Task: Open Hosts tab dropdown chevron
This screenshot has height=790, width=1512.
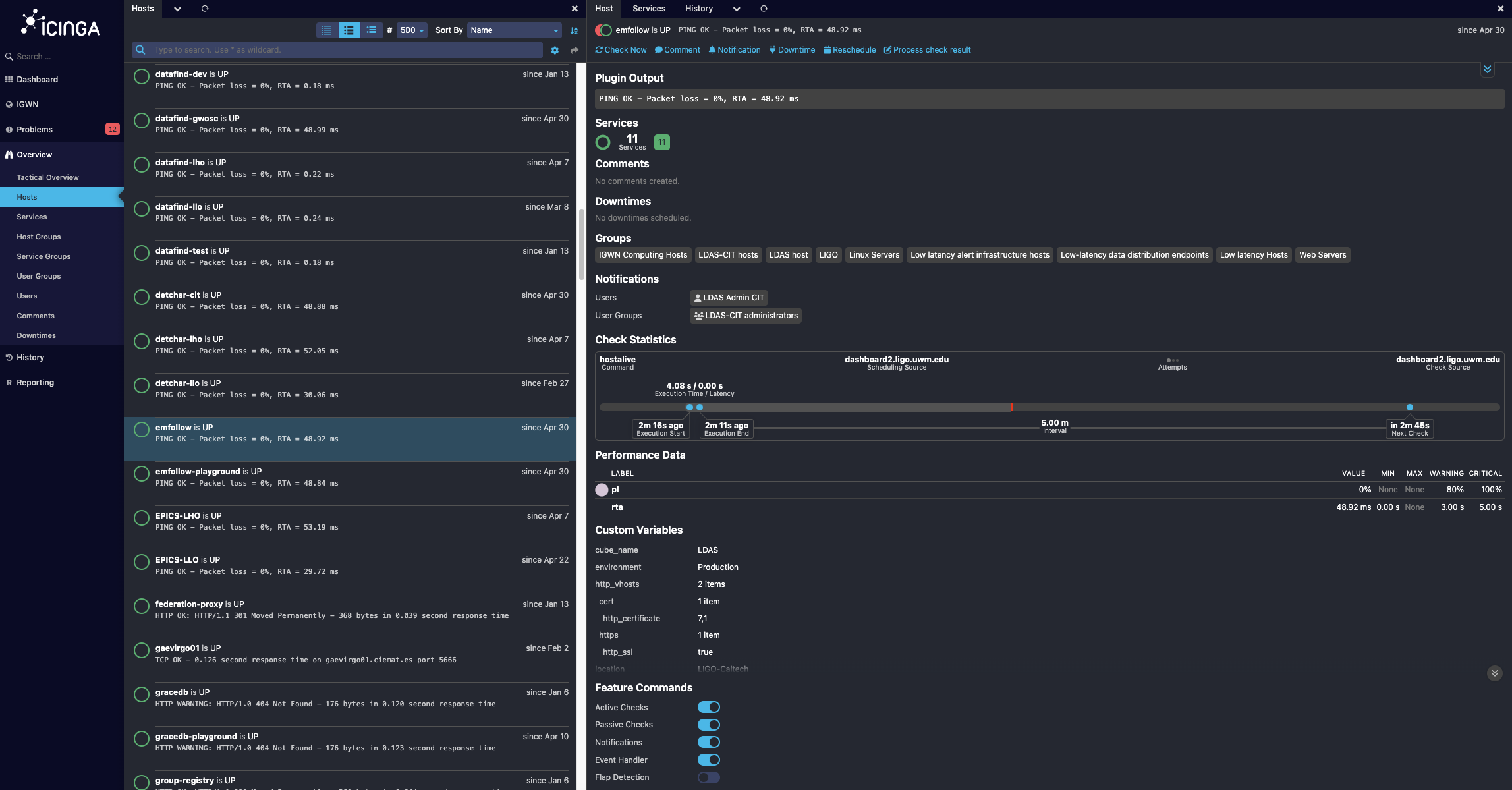Action: [x=177, y=9]
